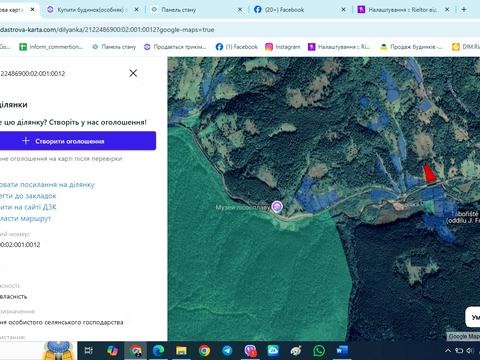Close the Rieltor settings tab
Screen dimensions: 480x360
click(x=447, y=10)
